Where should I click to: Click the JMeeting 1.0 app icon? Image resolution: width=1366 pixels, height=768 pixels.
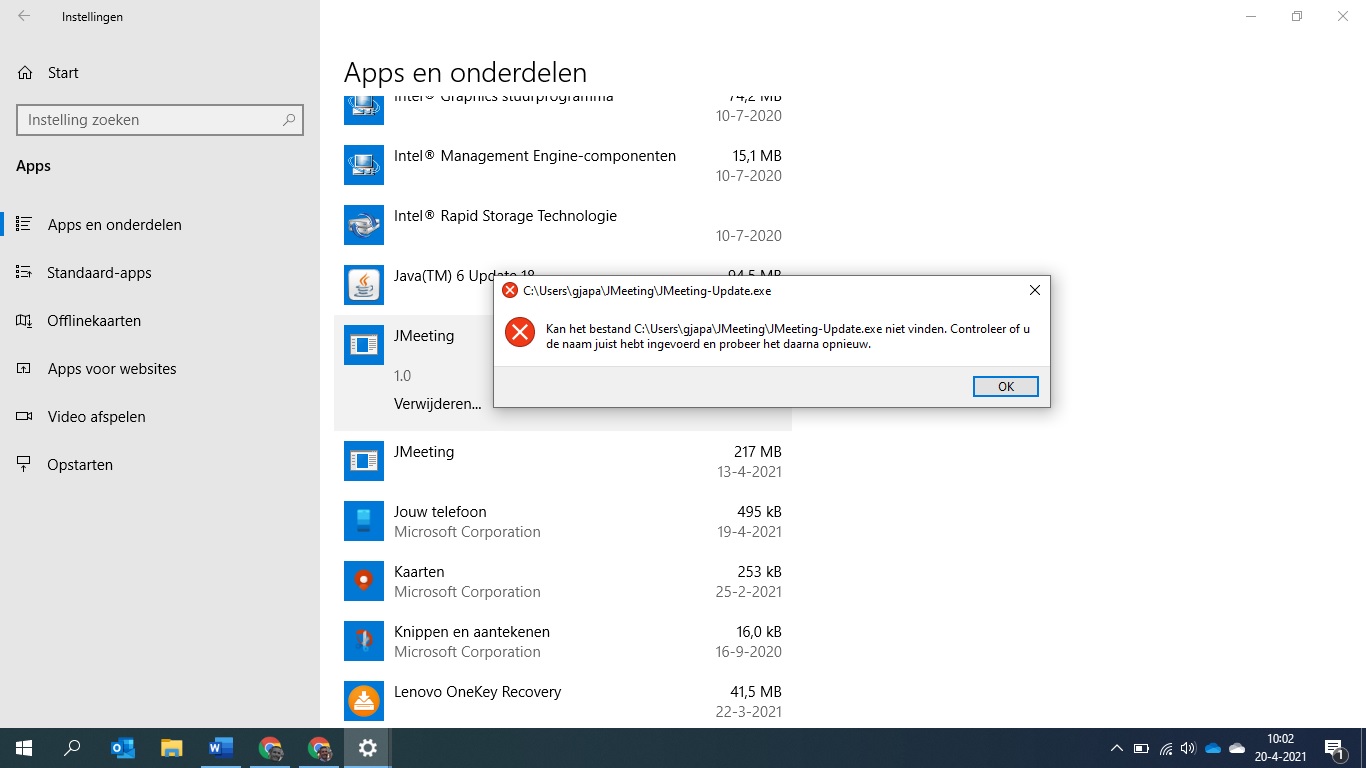pyautogui.click(x=364, y=345)
